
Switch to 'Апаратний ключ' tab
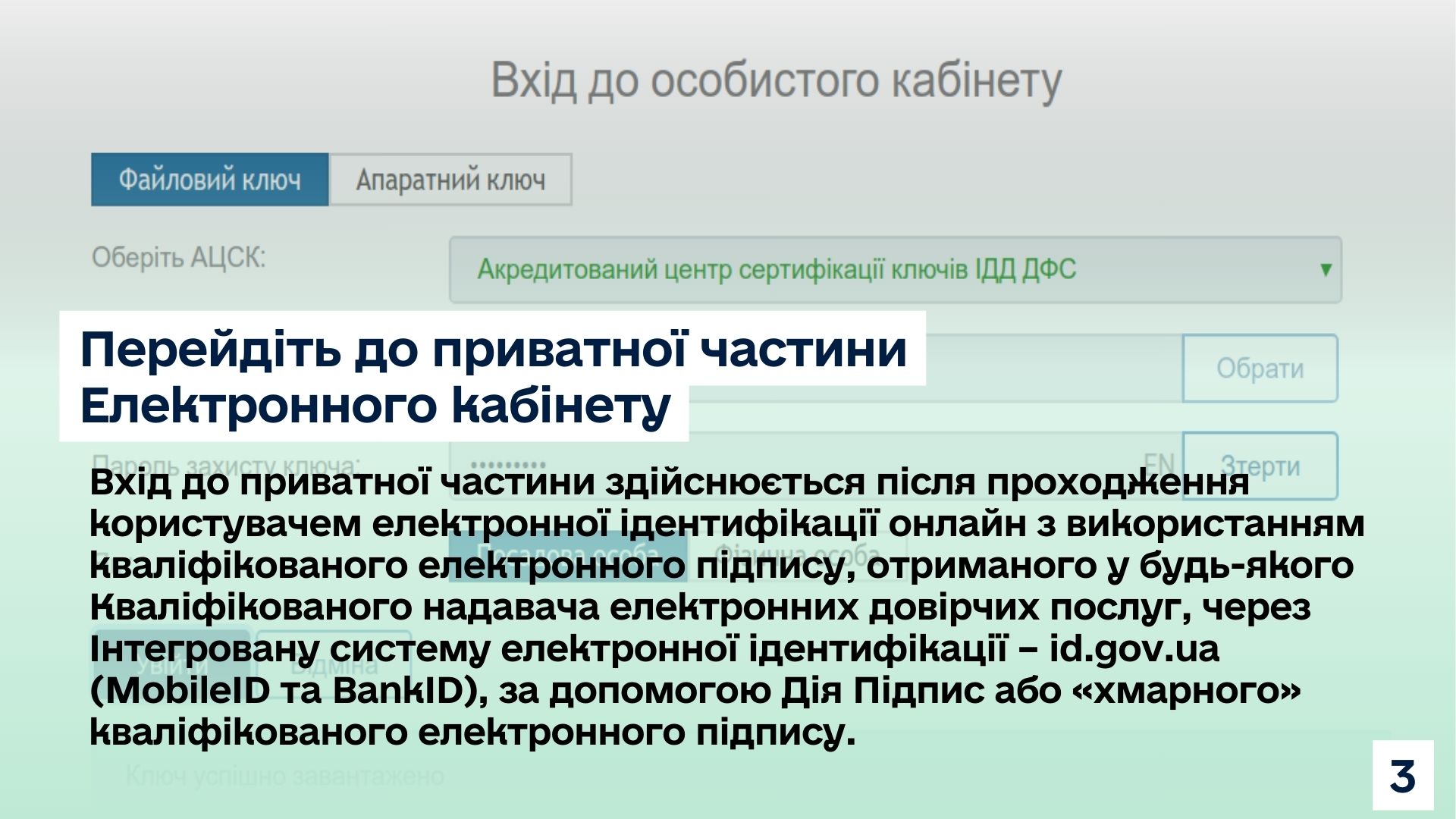(450, 180)
